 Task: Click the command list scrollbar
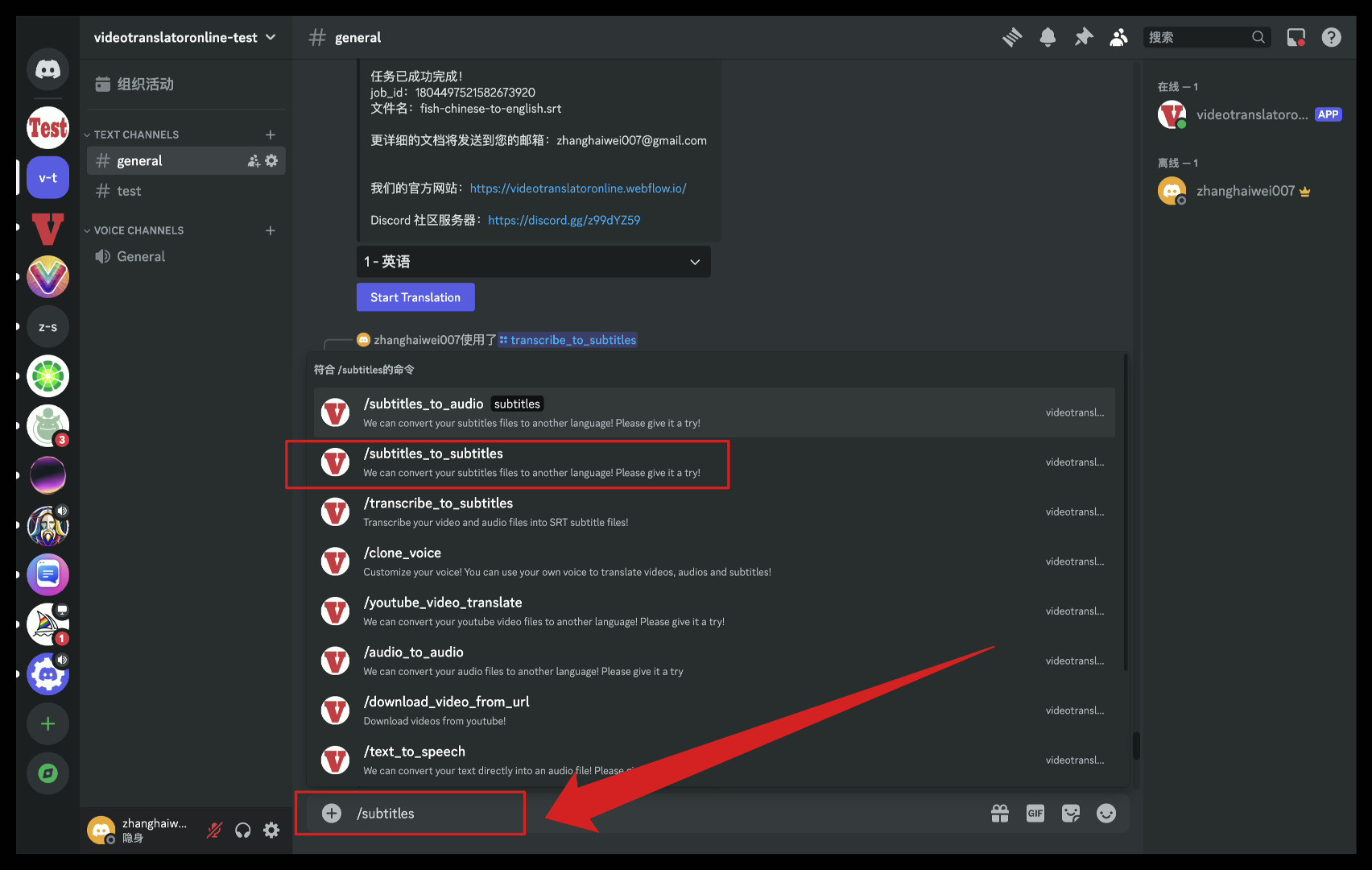[x=1126, y=512]
